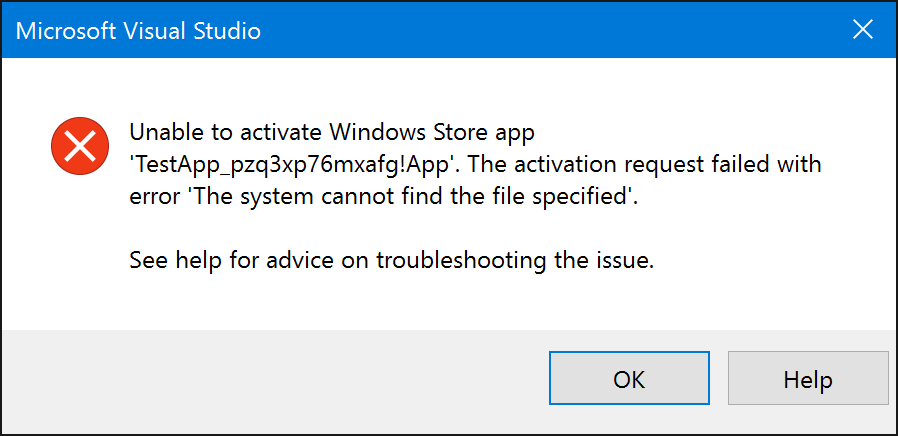This screenshot has height=436, width=898.
Task: Click the OK button
Action: pos(629,379)
